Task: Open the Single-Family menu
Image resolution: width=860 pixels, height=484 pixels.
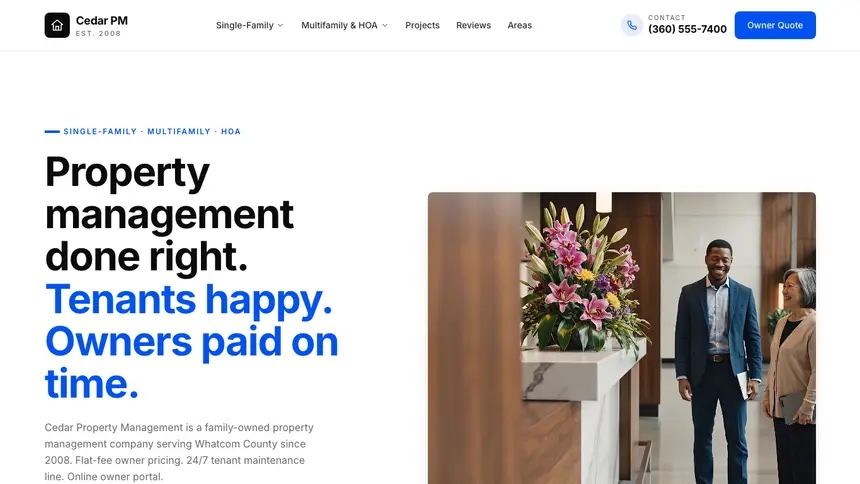Action: coord(250,25)
